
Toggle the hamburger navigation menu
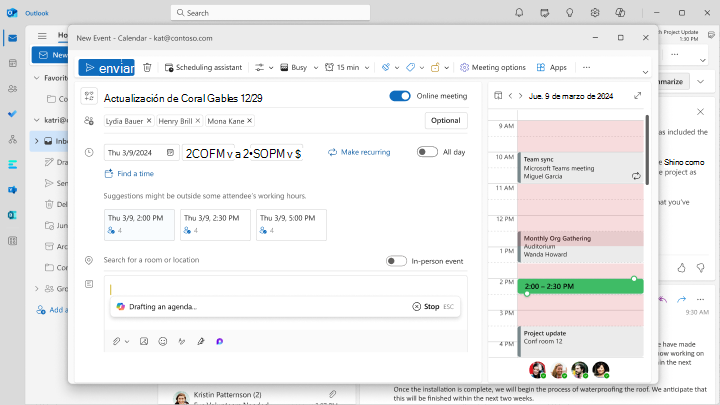coord(42,35)
